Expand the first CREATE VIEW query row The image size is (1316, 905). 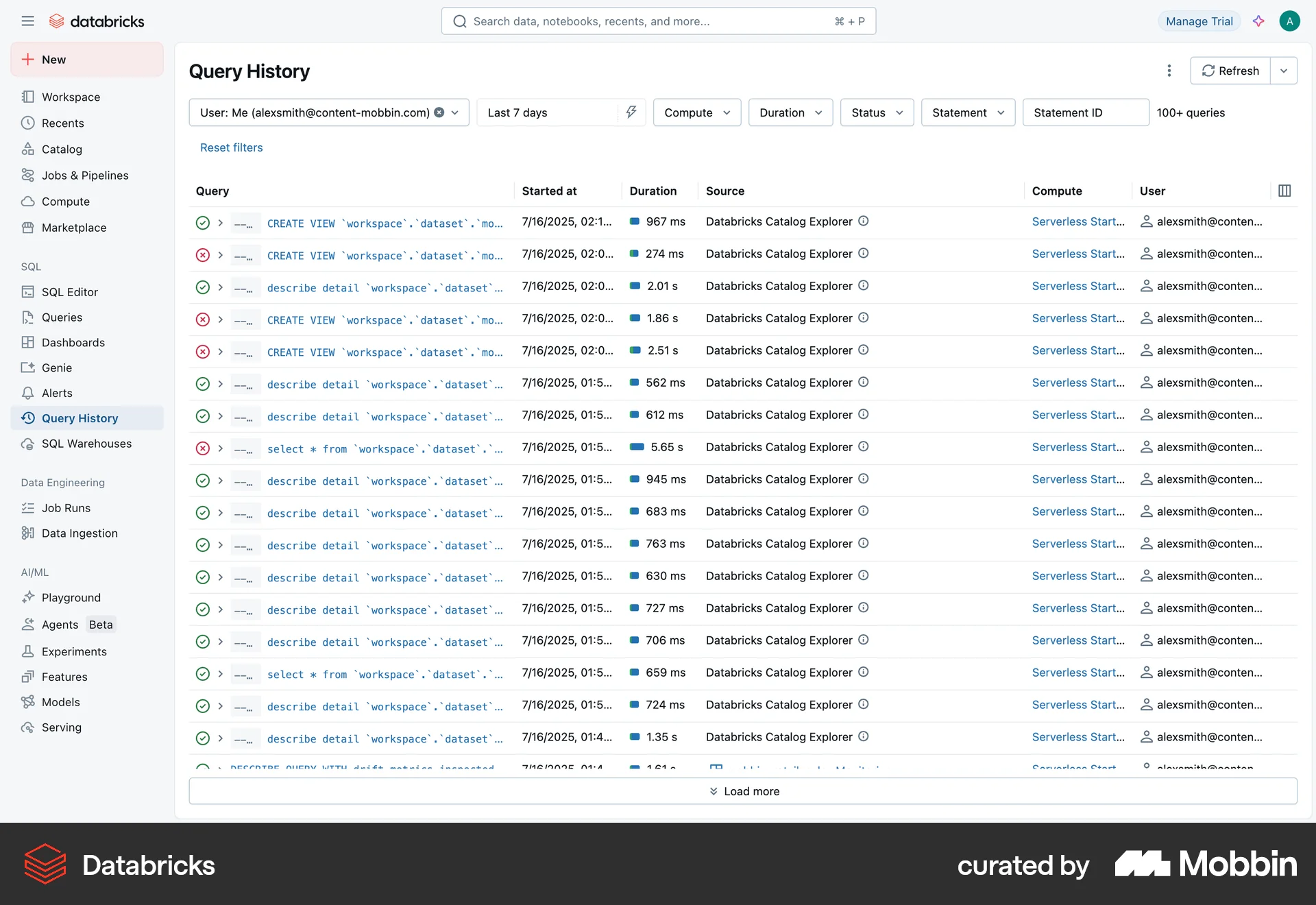click(220, 223)
